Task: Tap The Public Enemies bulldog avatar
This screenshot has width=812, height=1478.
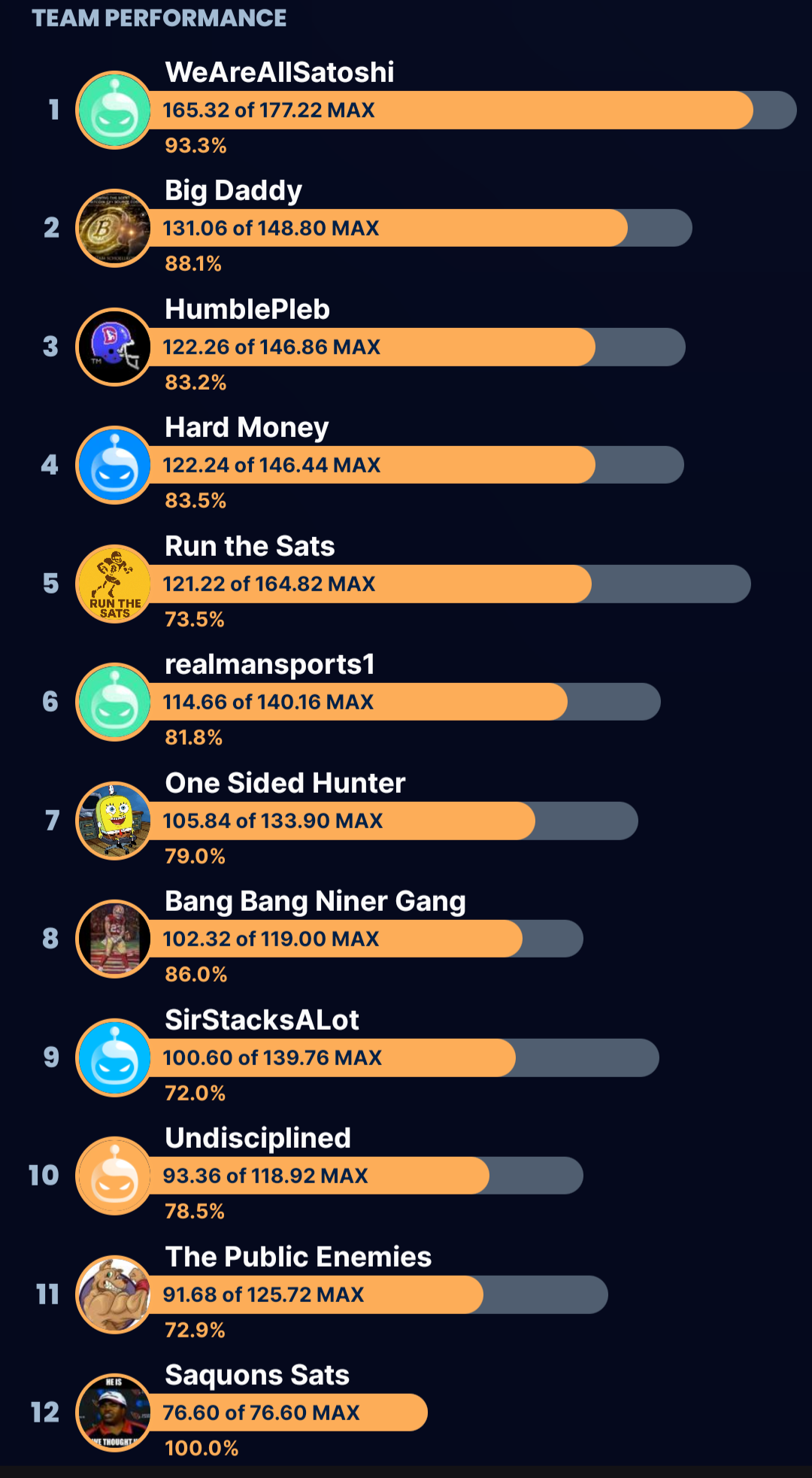Action: pos(114,1294)
